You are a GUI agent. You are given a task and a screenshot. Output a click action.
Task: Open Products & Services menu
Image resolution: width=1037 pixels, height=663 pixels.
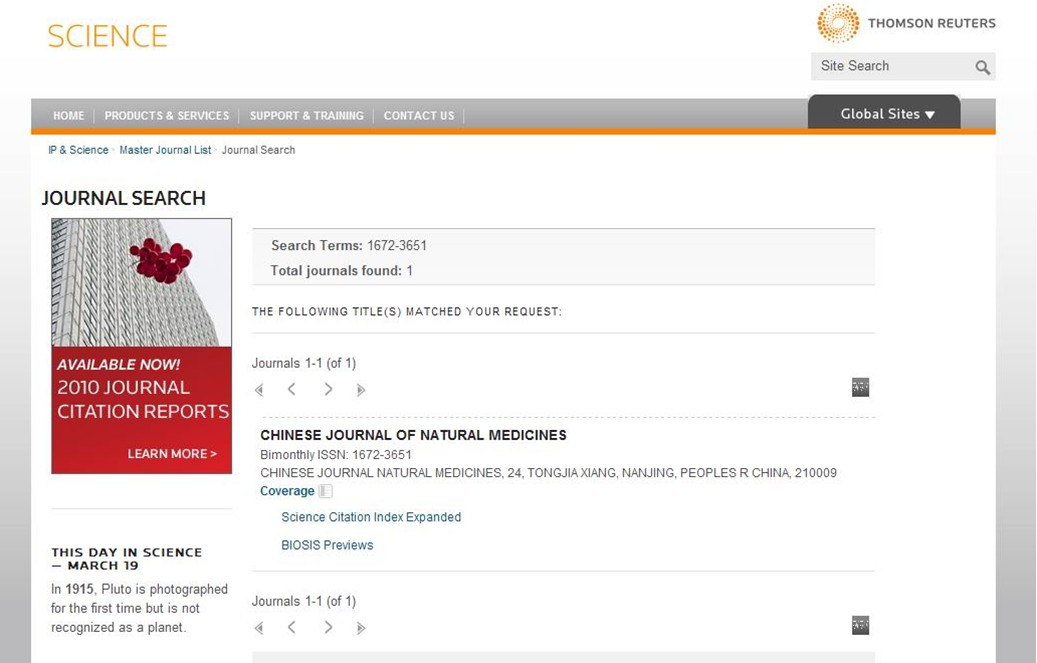click(167, 116)
